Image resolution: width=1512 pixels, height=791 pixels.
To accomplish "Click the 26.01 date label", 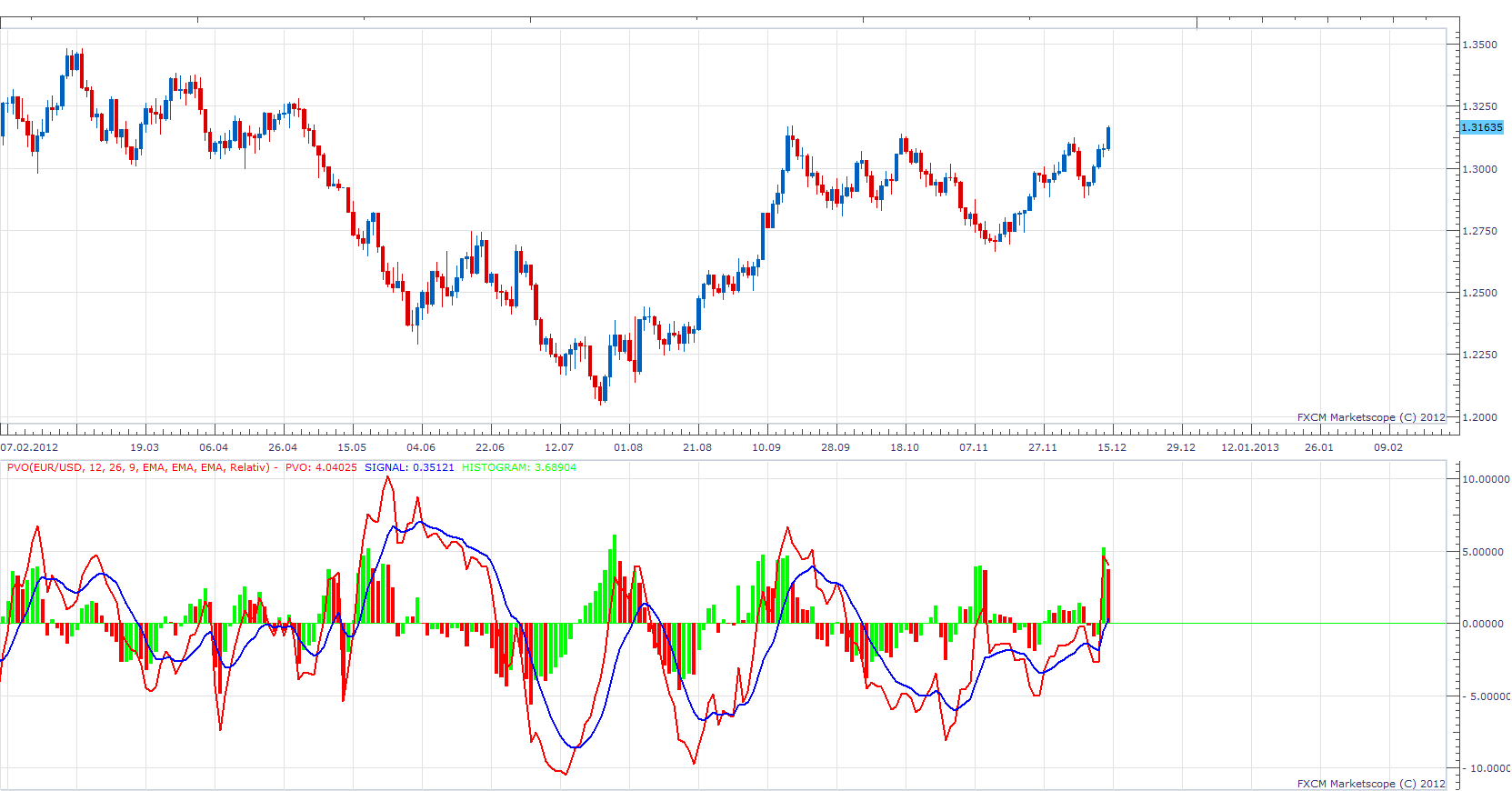I will pos(1319,447).
